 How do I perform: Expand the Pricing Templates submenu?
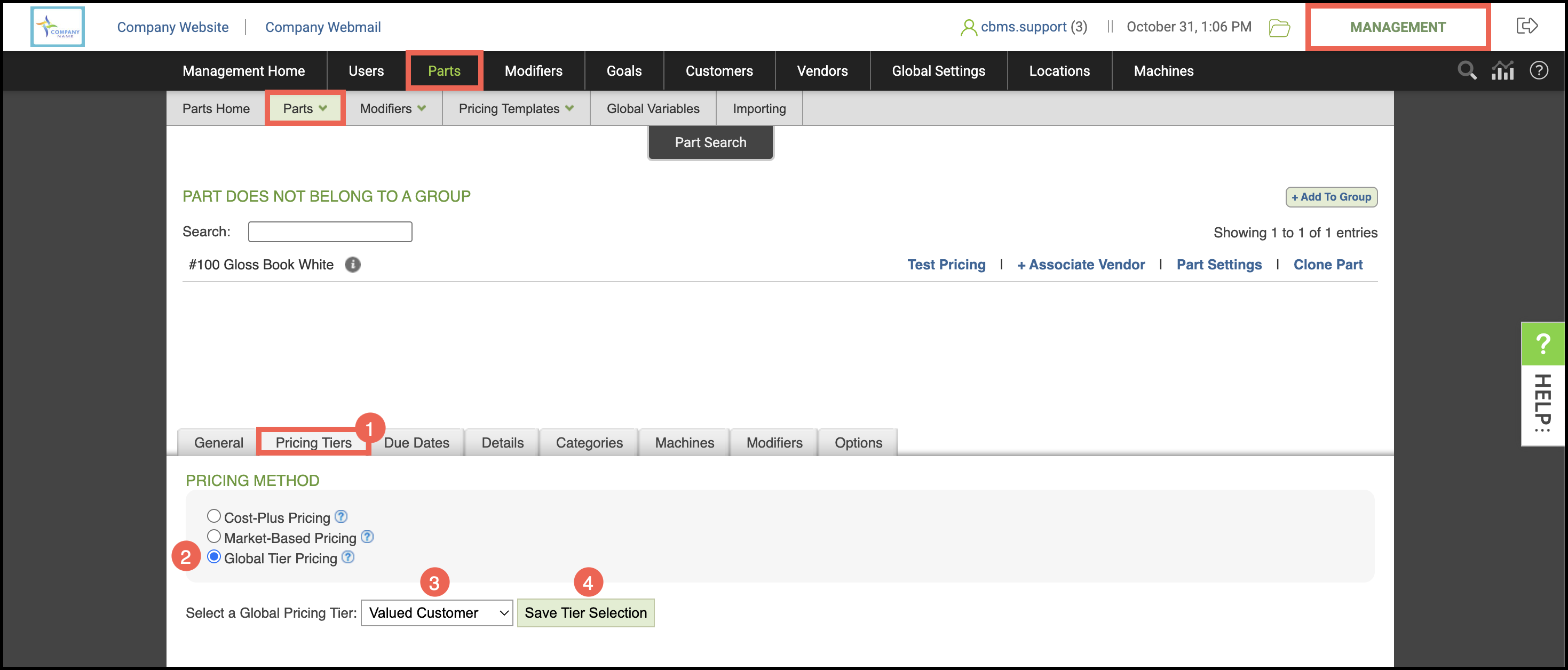click(x=516, y=108)
